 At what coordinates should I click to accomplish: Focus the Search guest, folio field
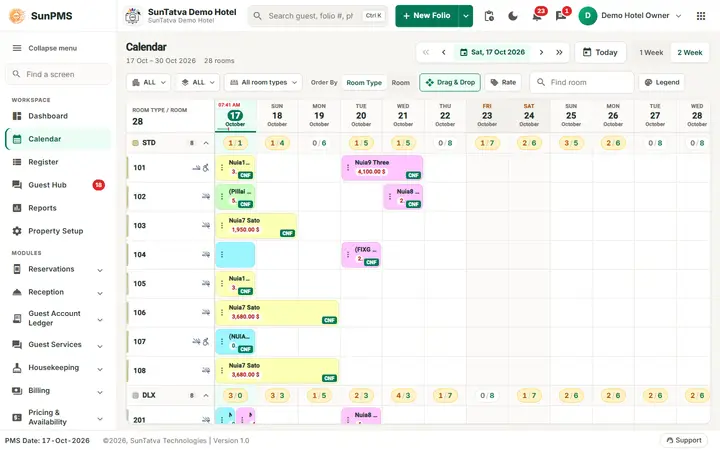coord(318,16)
